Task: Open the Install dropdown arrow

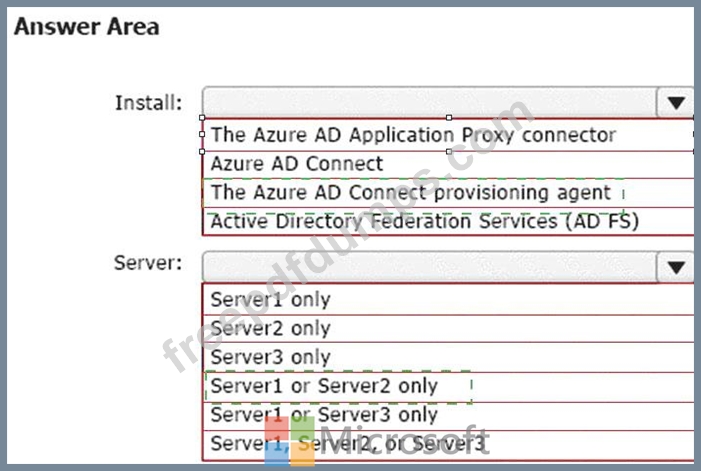Action: tap(676, 102)
